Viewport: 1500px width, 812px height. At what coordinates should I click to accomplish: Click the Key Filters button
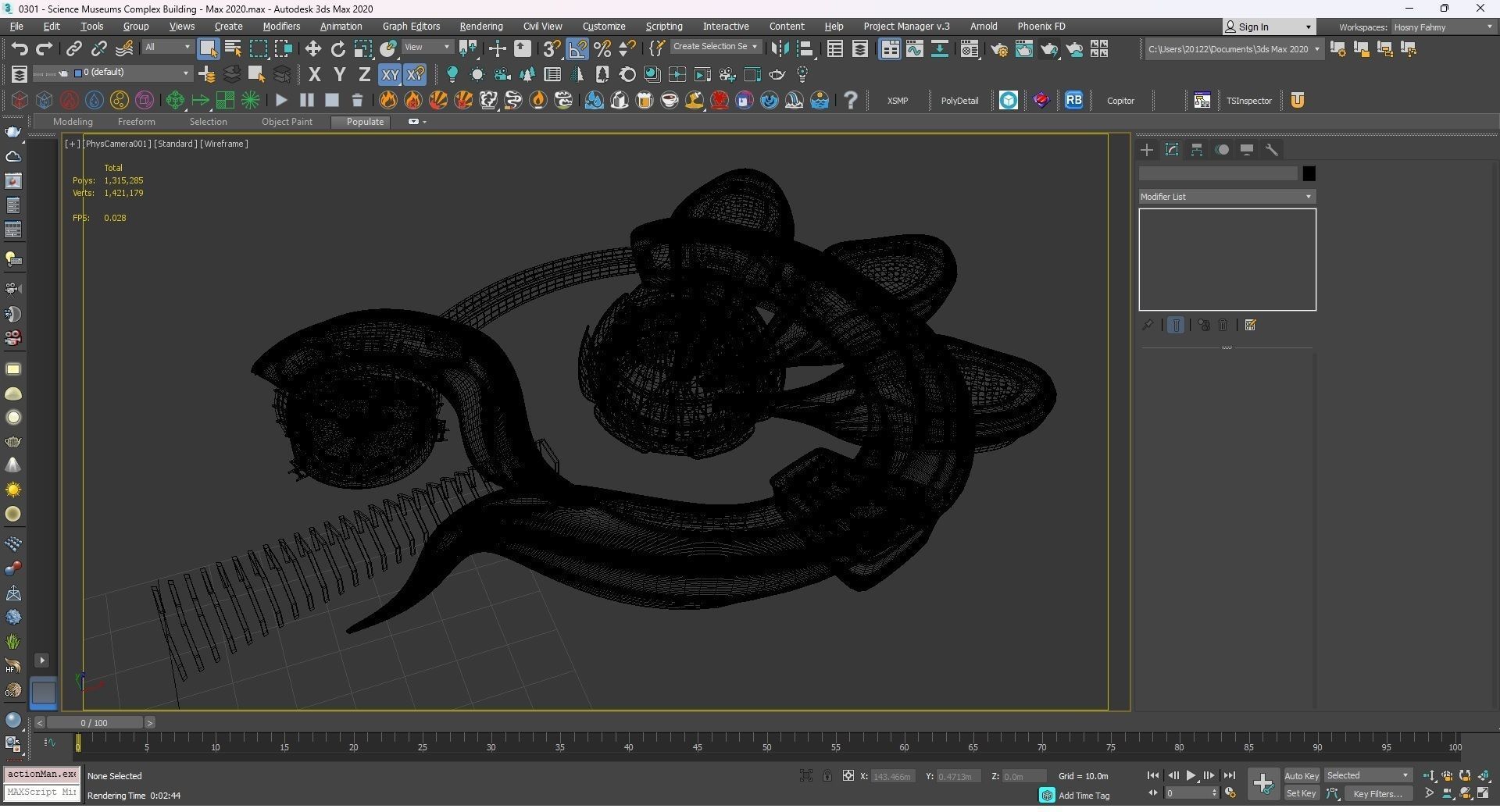[x=1377, y=794]
